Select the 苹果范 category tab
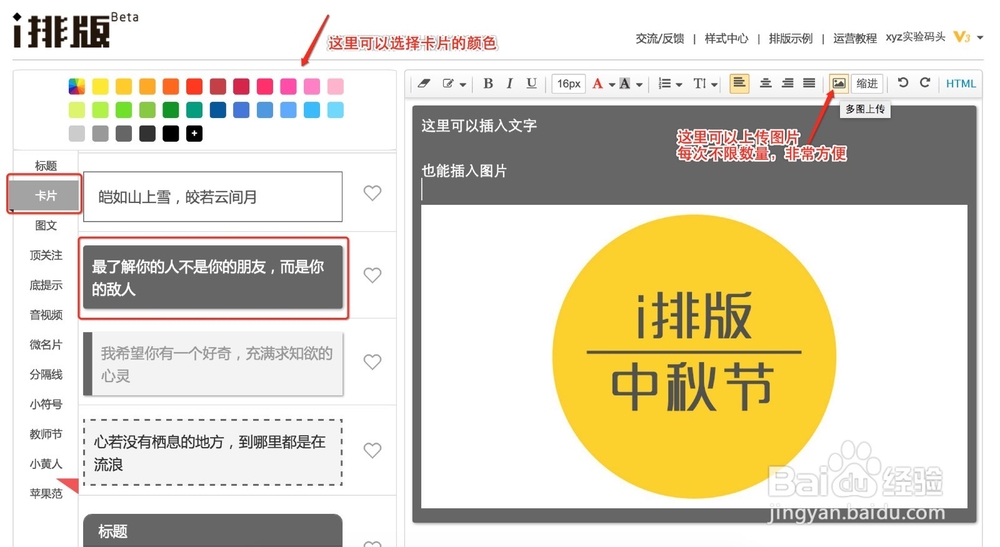This screenshot has width=1000, height=547. click(46, 493)
